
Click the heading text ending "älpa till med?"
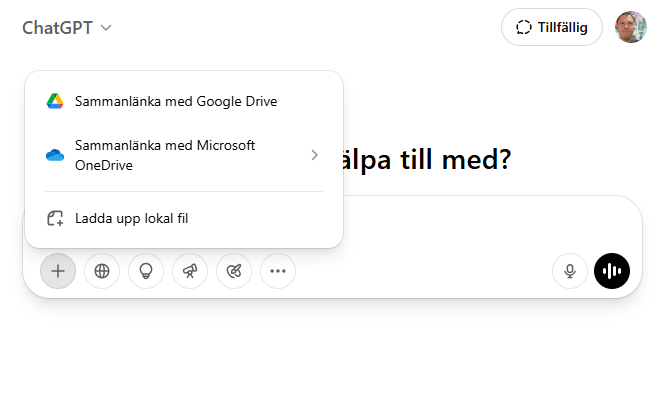tap(427, 159)
